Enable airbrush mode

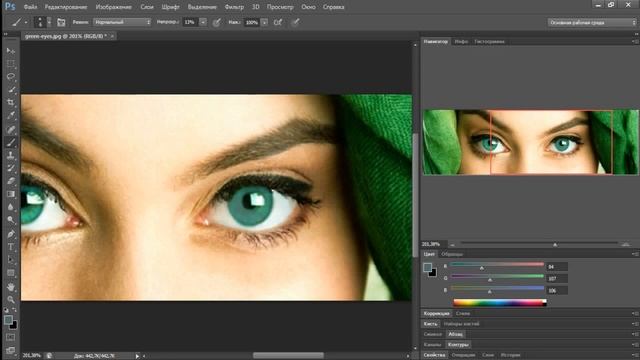[x=278, y=22]
